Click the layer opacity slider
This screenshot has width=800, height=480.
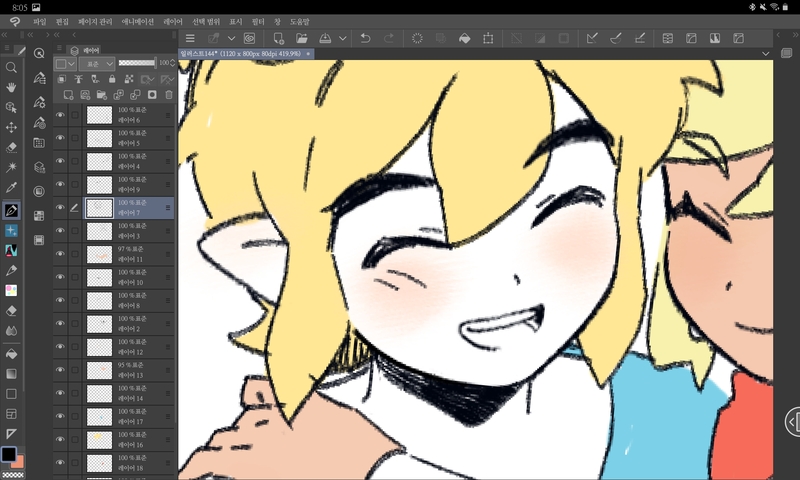137,63
